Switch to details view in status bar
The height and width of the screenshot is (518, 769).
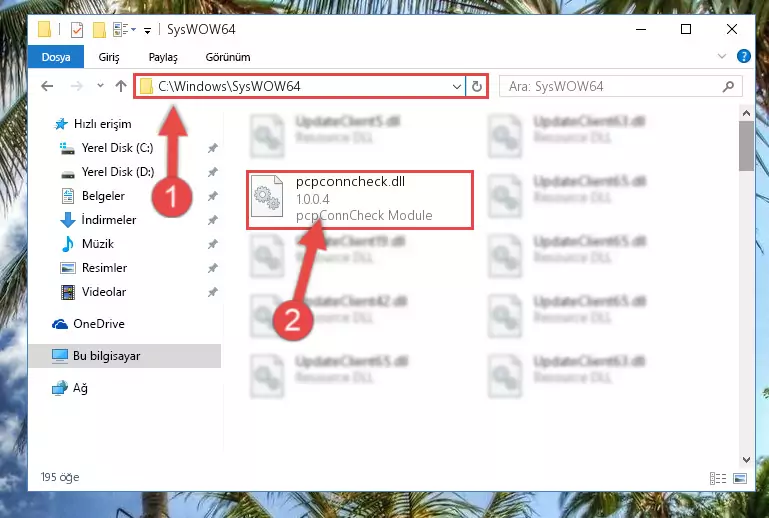pos(718,478)
